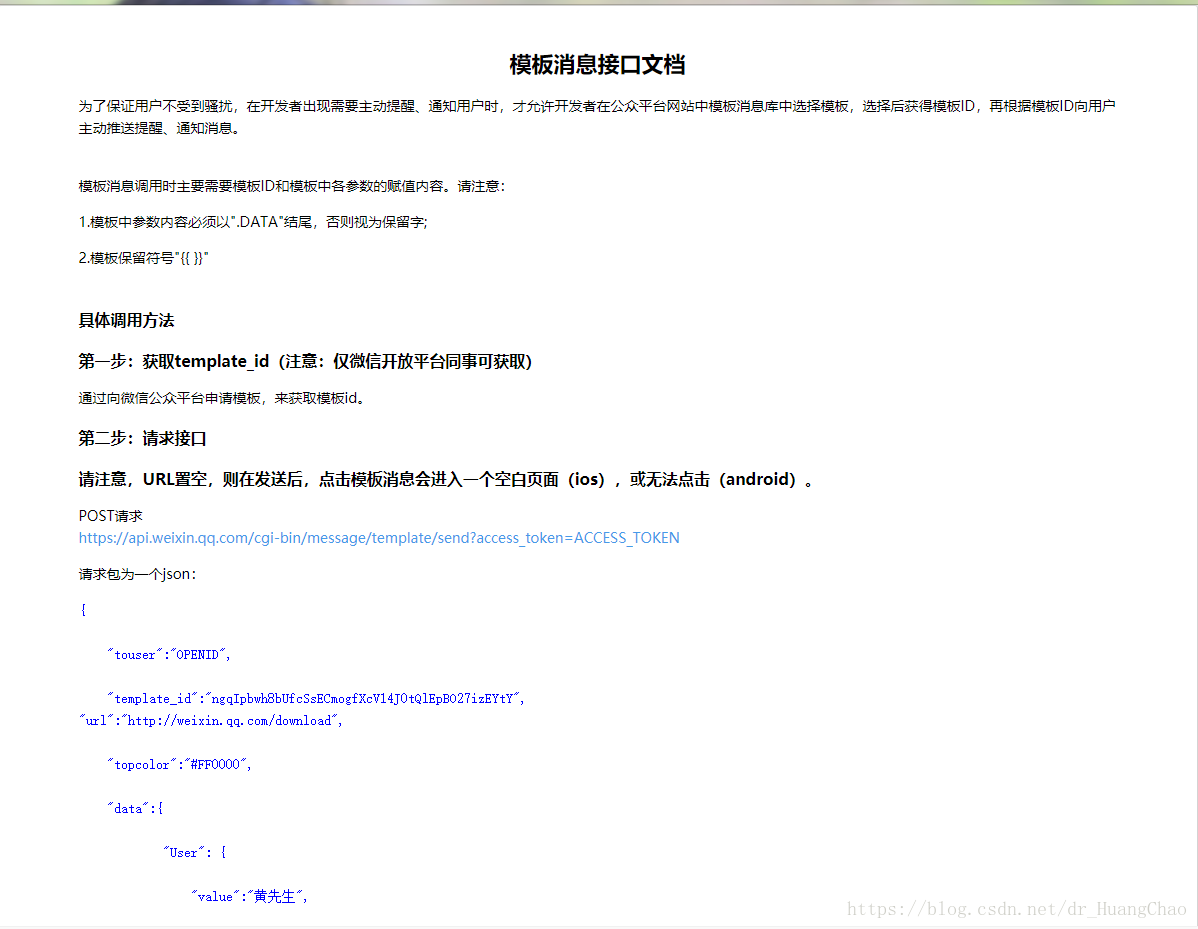Click the JSON line "data":{

tap(135, 808)
